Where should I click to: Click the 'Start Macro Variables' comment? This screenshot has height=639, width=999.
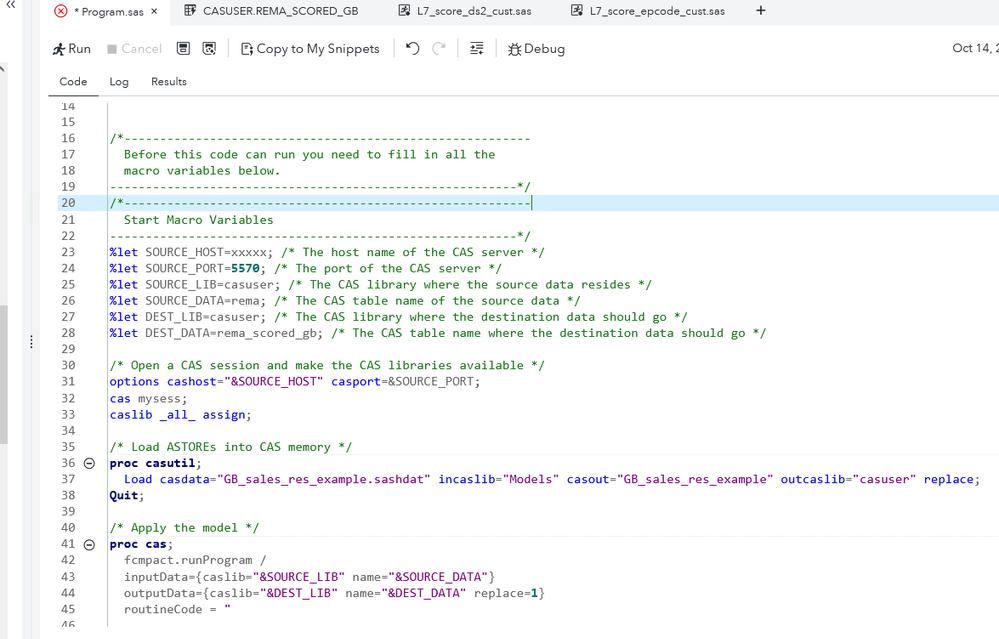198,220
